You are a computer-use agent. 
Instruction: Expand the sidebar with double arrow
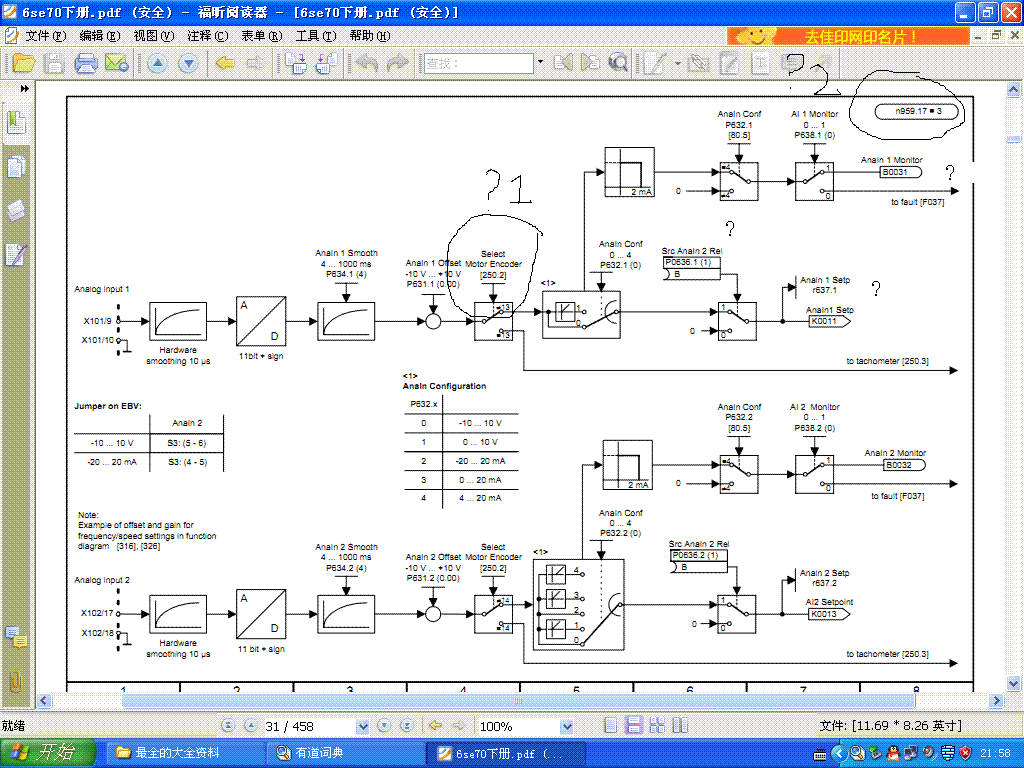click(x=25, y=88)
